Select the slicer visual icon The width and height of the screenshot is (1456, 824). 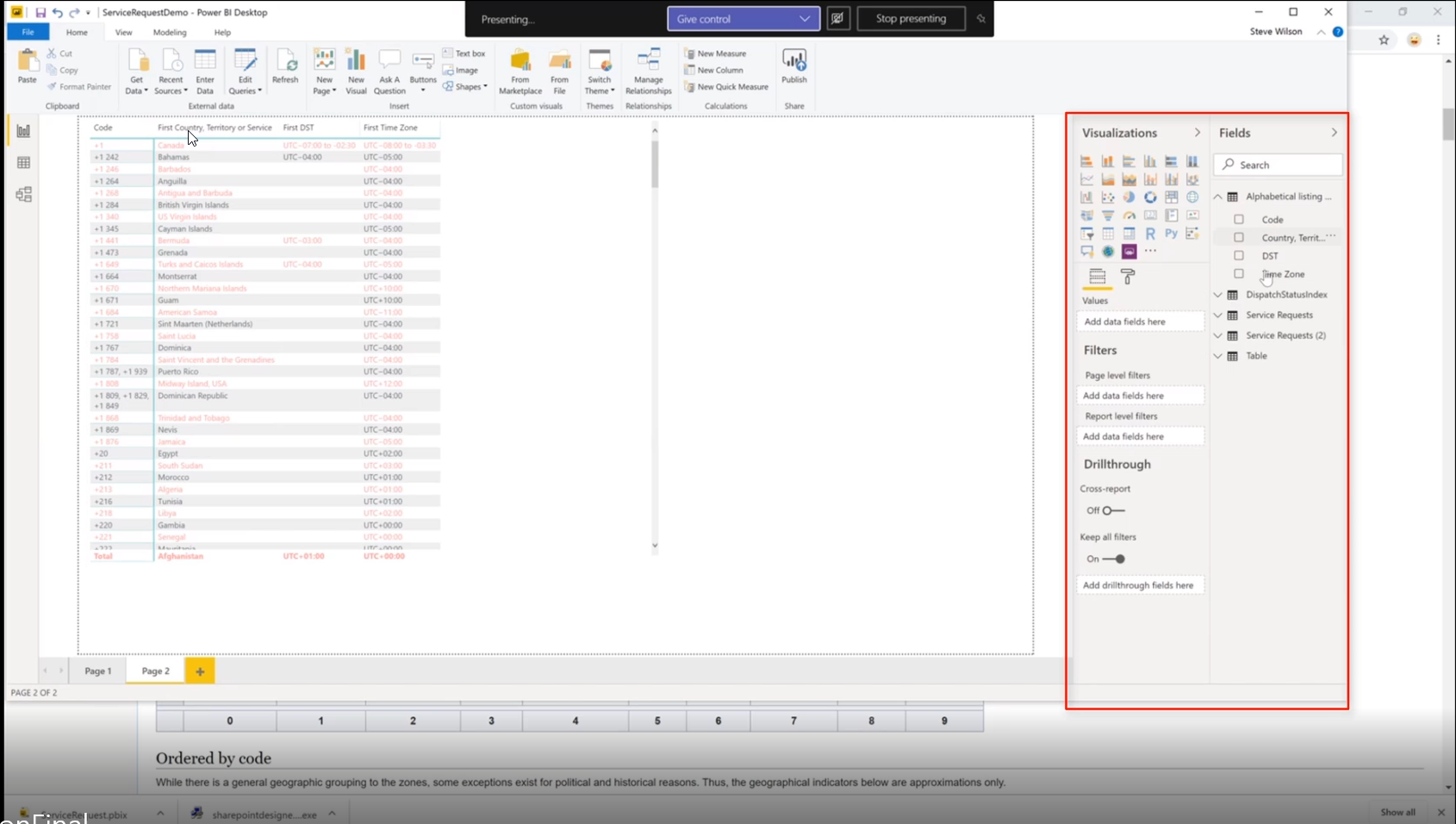coord(1086,234)
